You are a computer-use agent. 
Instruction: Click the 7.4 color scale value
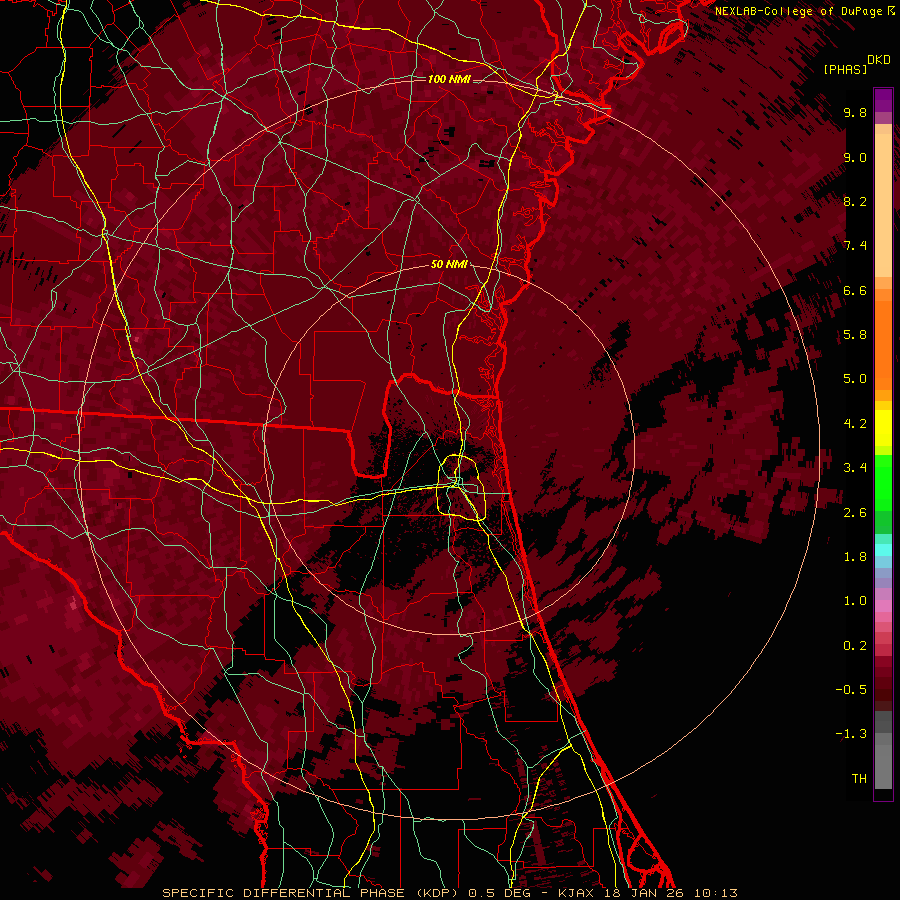pyautogui.click(x=855, y=246)
